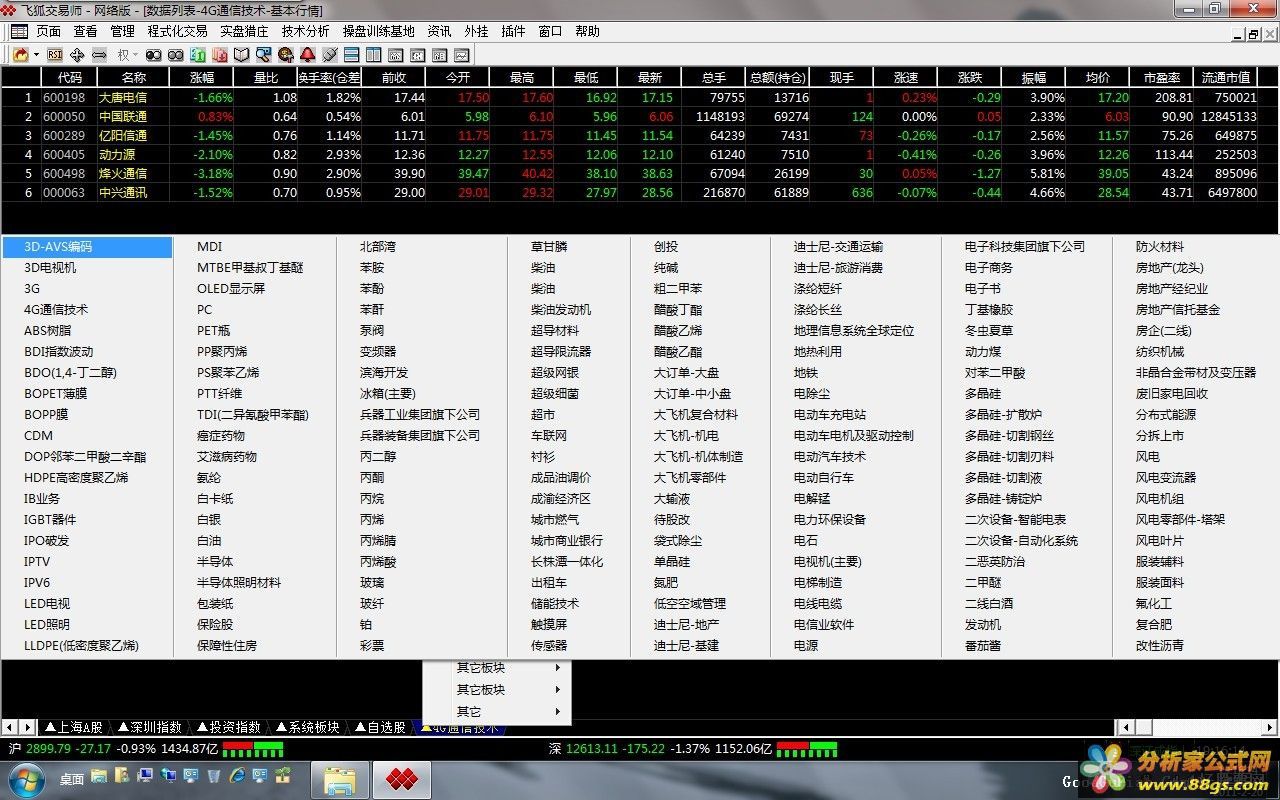The width and height of the screenshot is (1280, 800).
Task: Click the red download pages toolbar icon
Action: [220, 54]
